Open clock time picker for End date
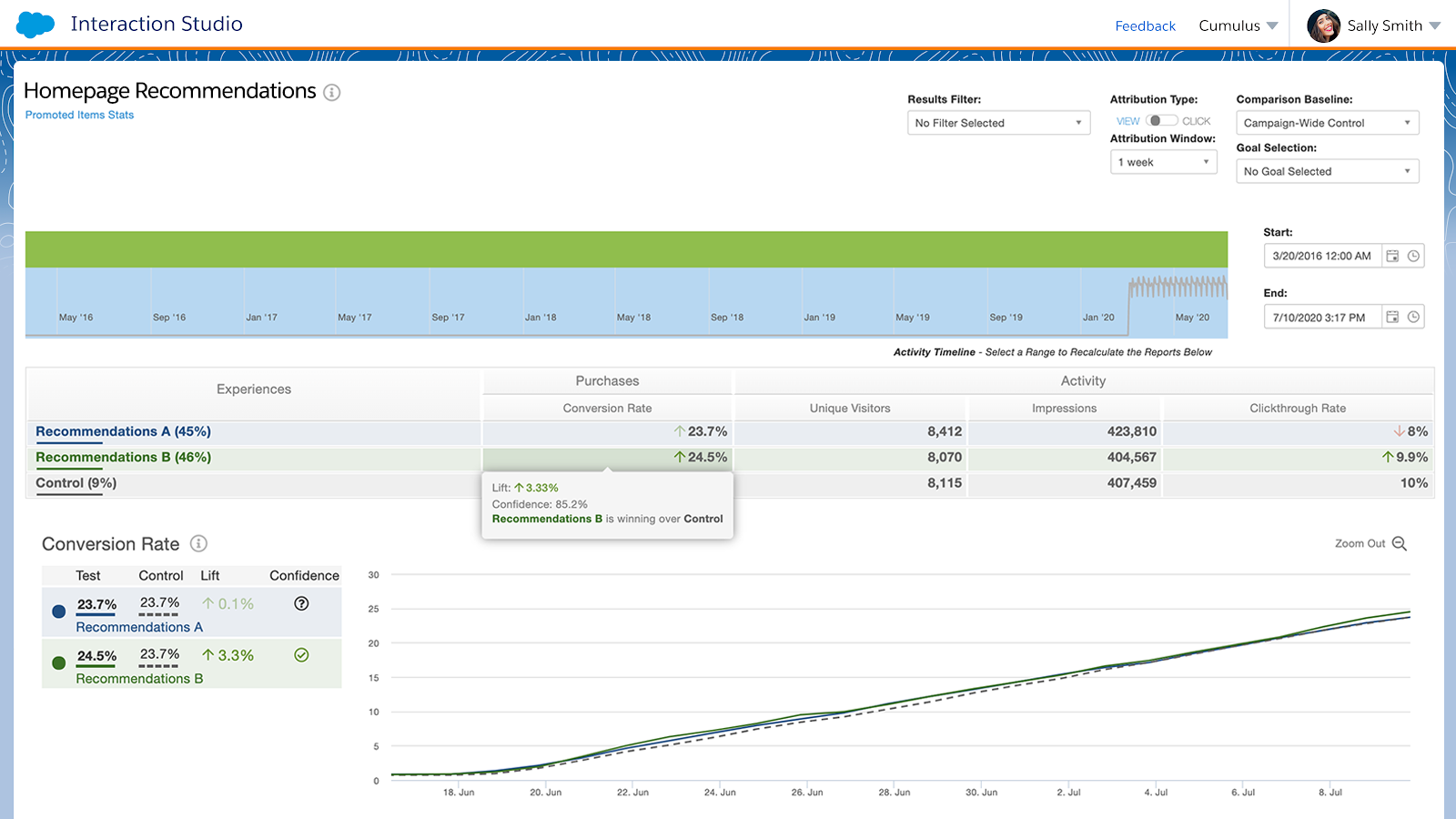This screenshot has width=1456, height=819. (x=1413, y=317)
